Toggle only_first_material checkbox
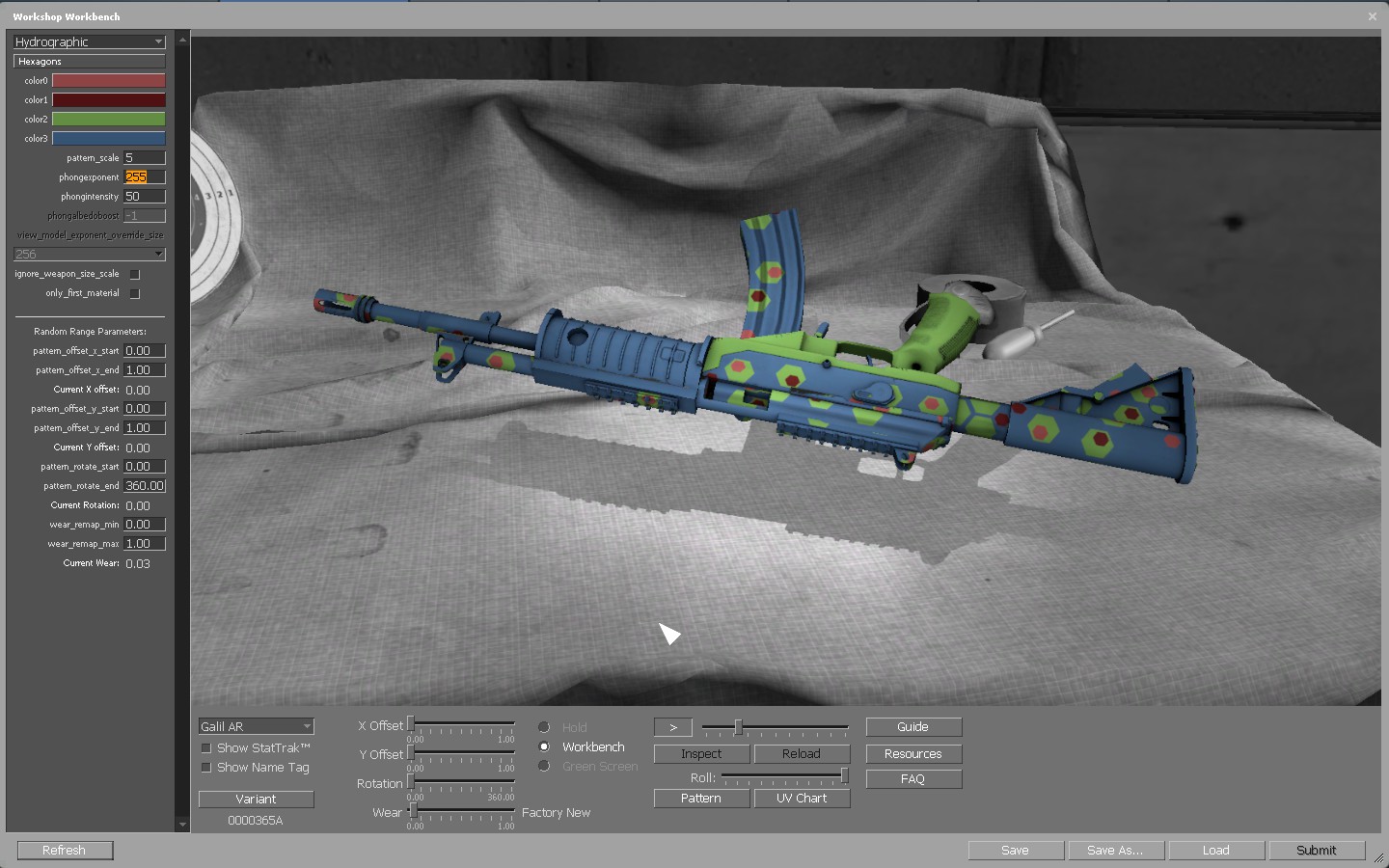The width and height of the screenshot is (1389, 868). pyautogui.click(x=135, y=293)
